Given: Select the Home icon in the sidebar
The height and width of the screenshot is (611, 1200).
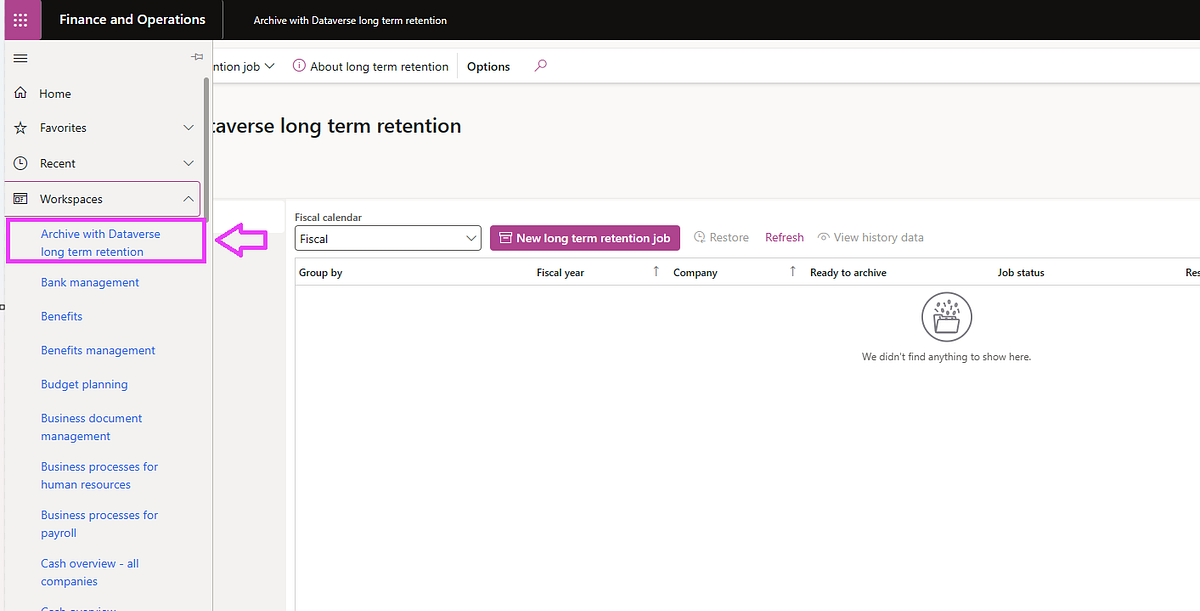Looking at the screenshot, I should (20, 93).
